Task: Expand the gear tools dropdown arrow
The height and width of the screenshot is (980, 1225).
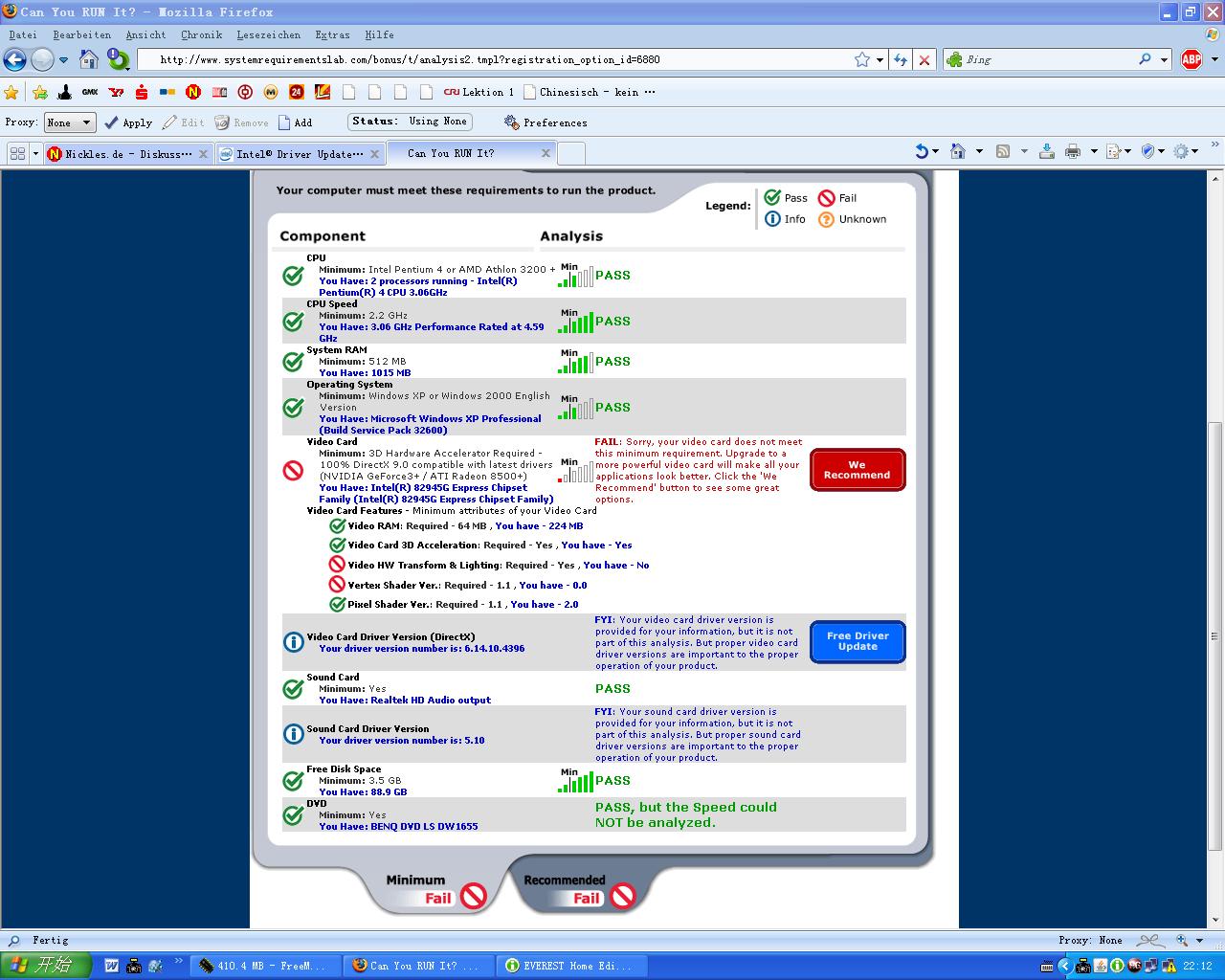Action: (x=1195, y=151)
